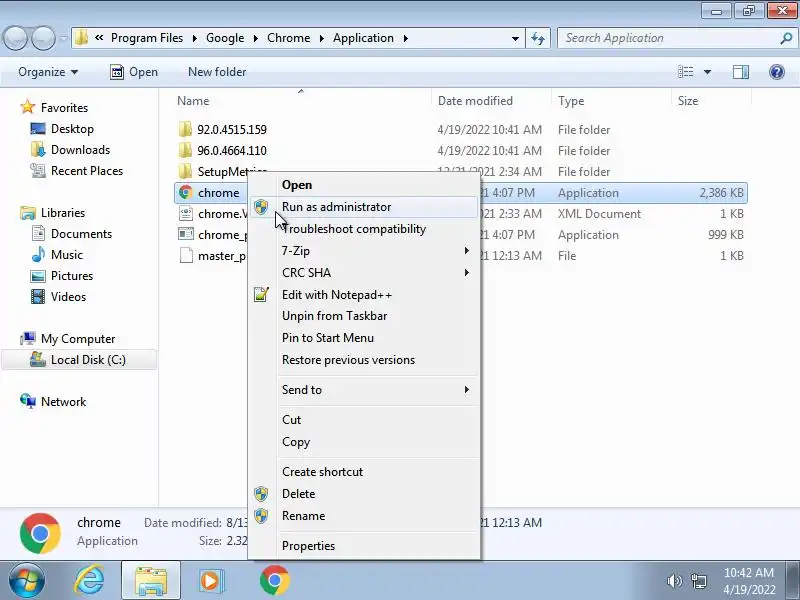Open Internet Explorer from the taskbar
Image resolution: width=800 pixels, height=600 pixels.
tap(89, 580)
